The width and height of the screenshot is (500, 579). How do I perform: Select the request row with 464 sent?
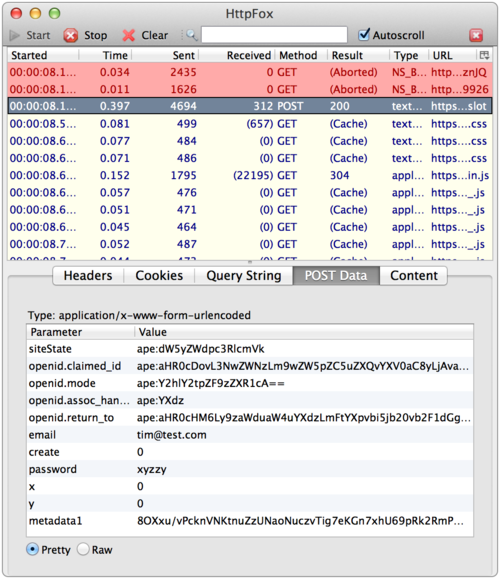(x=250, y=227)
